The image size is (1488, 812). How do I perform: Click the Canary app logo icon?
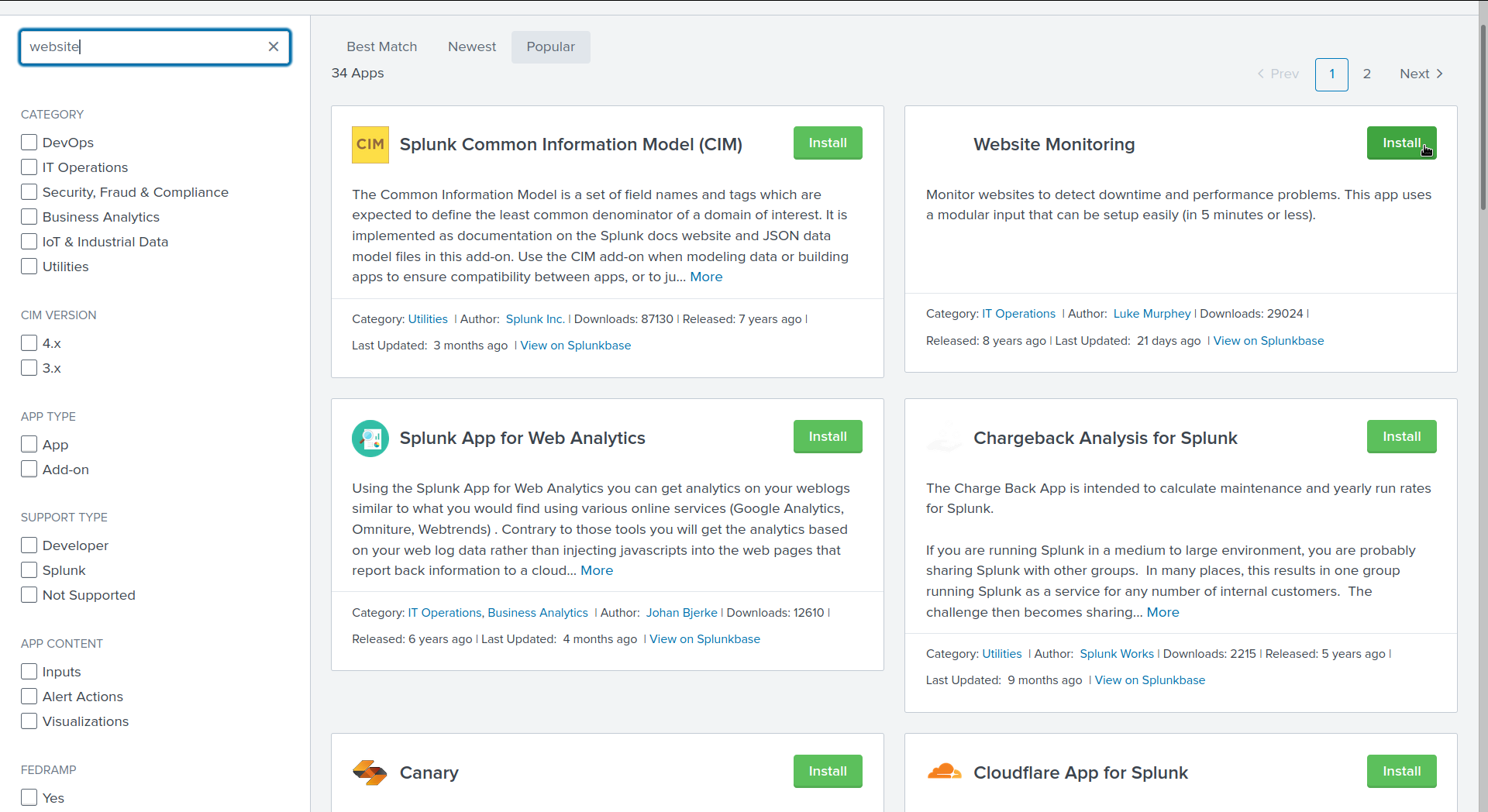[x=370, y=772]
